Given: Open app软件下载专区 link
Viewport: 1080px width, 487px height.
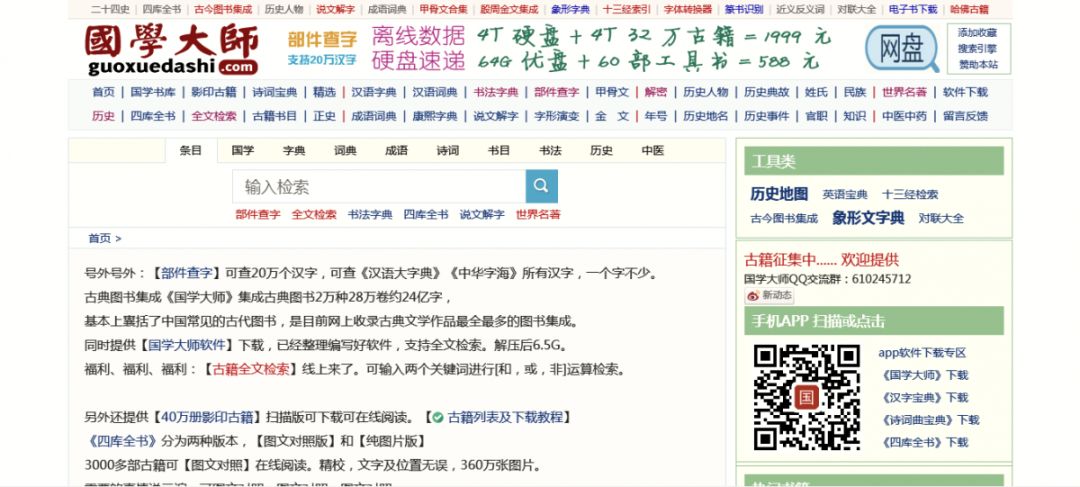Looking at the screenshot, I should 922,353.
